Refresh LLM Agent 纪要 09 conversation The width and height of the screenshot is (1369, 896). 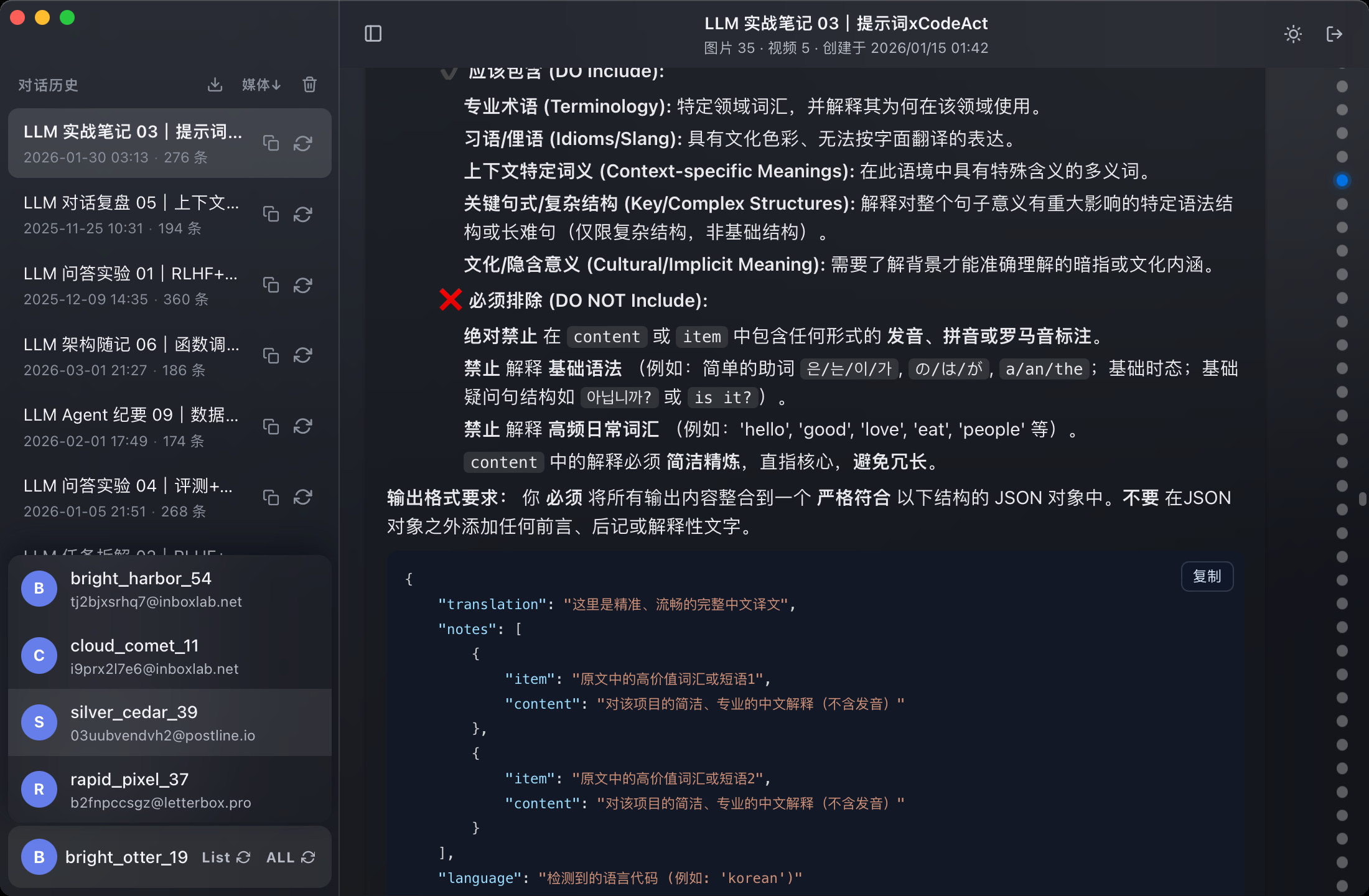coord(303,426)
